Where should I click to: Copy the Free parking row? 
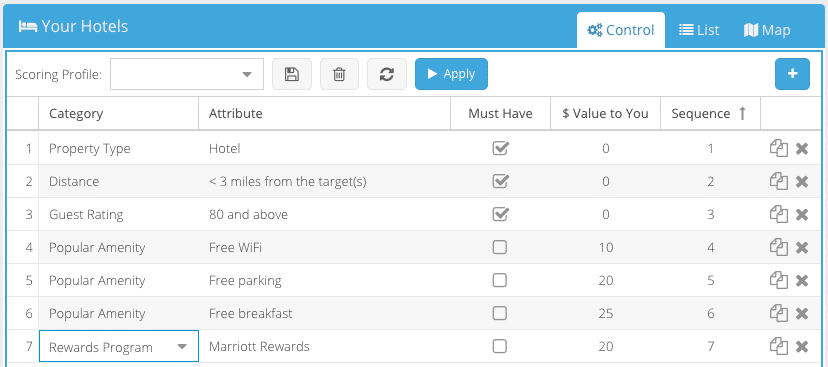(778, 280)
